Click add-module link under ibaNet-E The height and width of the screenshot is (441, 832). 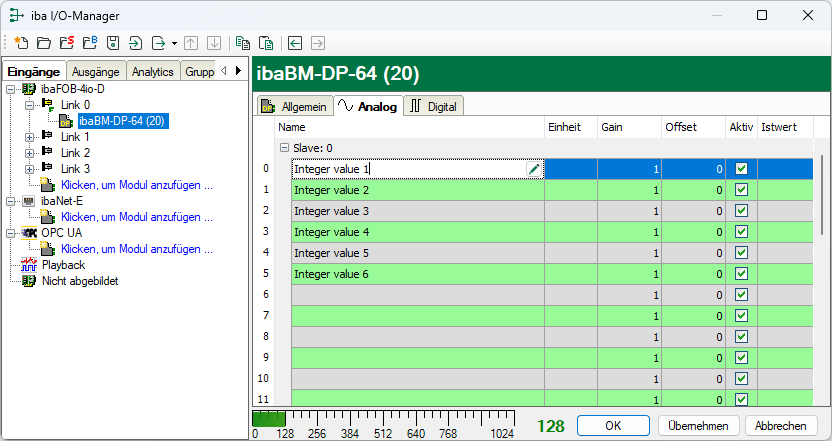[x=136, y=217]
